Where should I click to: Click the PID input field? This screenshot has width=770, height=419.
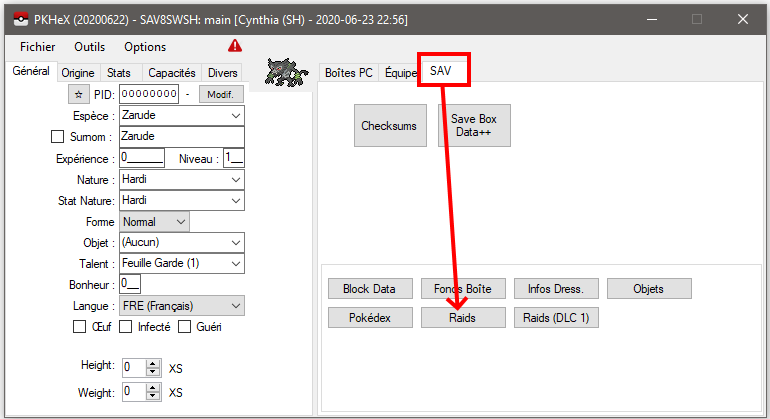click(x=149, y=94)
